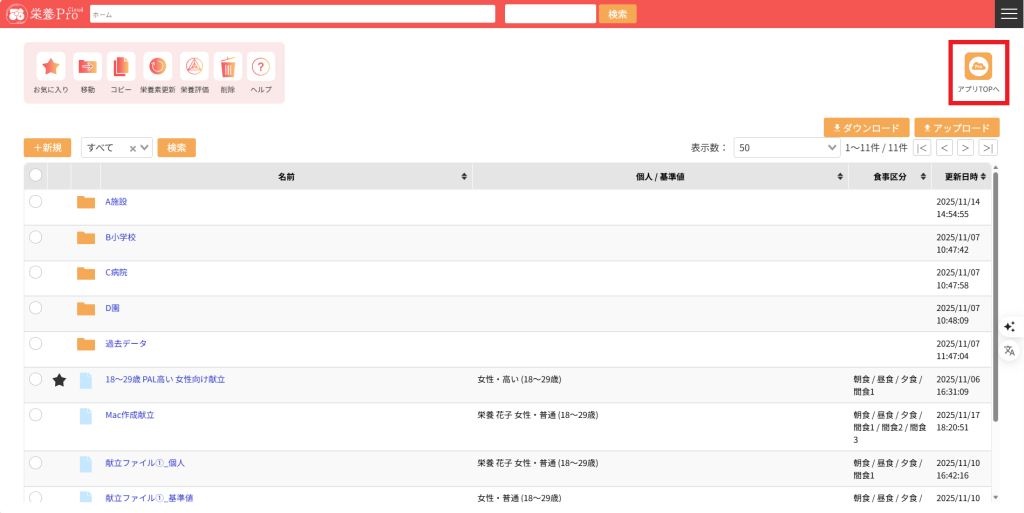Expand the 表示数 50 dropdown
Screen dimensions: 1024x513
click(x=786, y=148)
